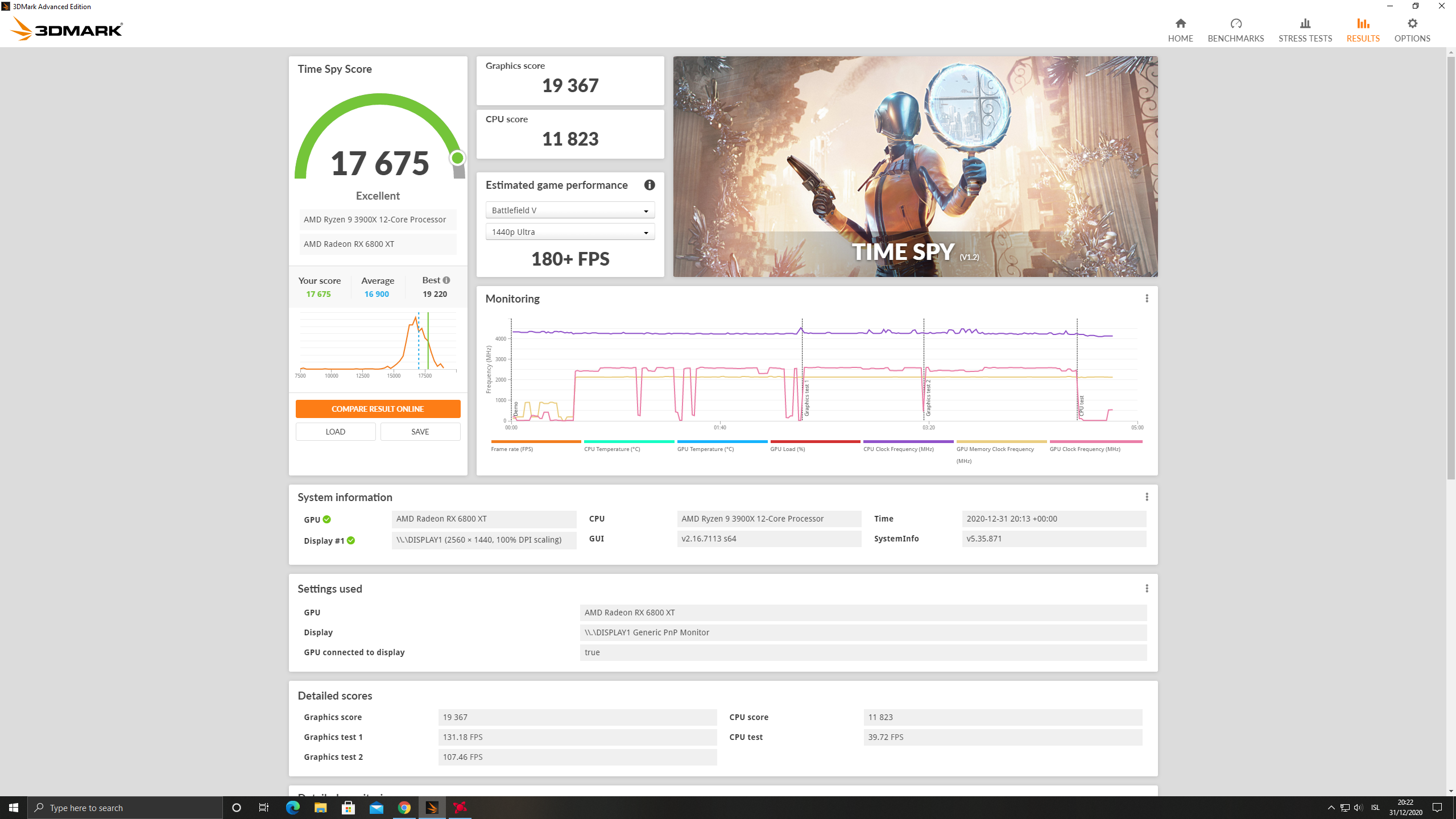Click the 3DMark logo
1456x819 pixels.
point(67,28)
